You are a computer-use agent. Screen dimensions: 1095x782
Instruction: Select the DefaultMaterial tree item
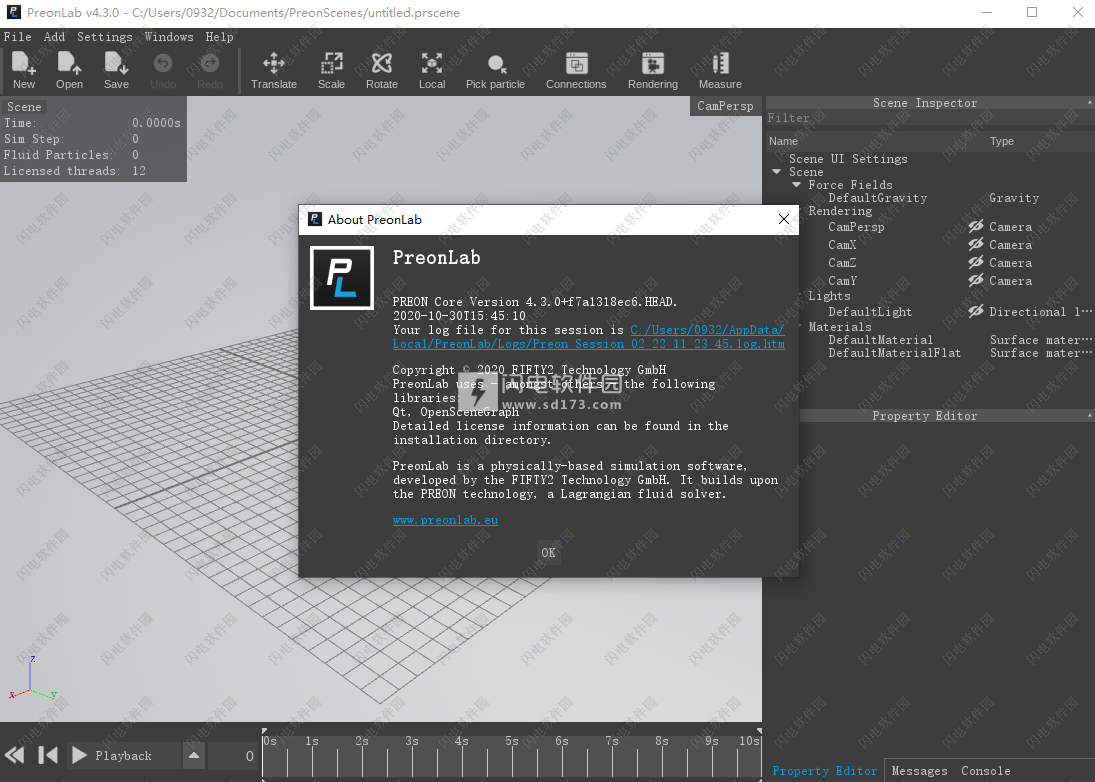pos(881,340)
